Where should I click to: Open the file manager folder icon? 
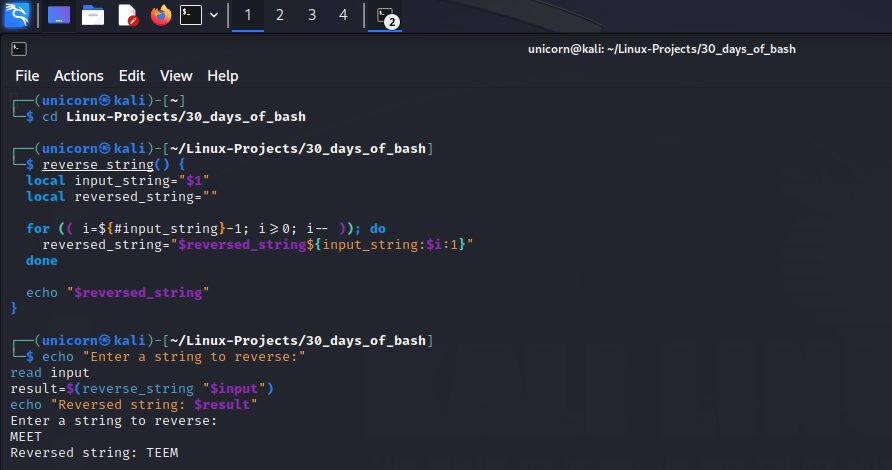pyautogui.click(x=93, y=15)
